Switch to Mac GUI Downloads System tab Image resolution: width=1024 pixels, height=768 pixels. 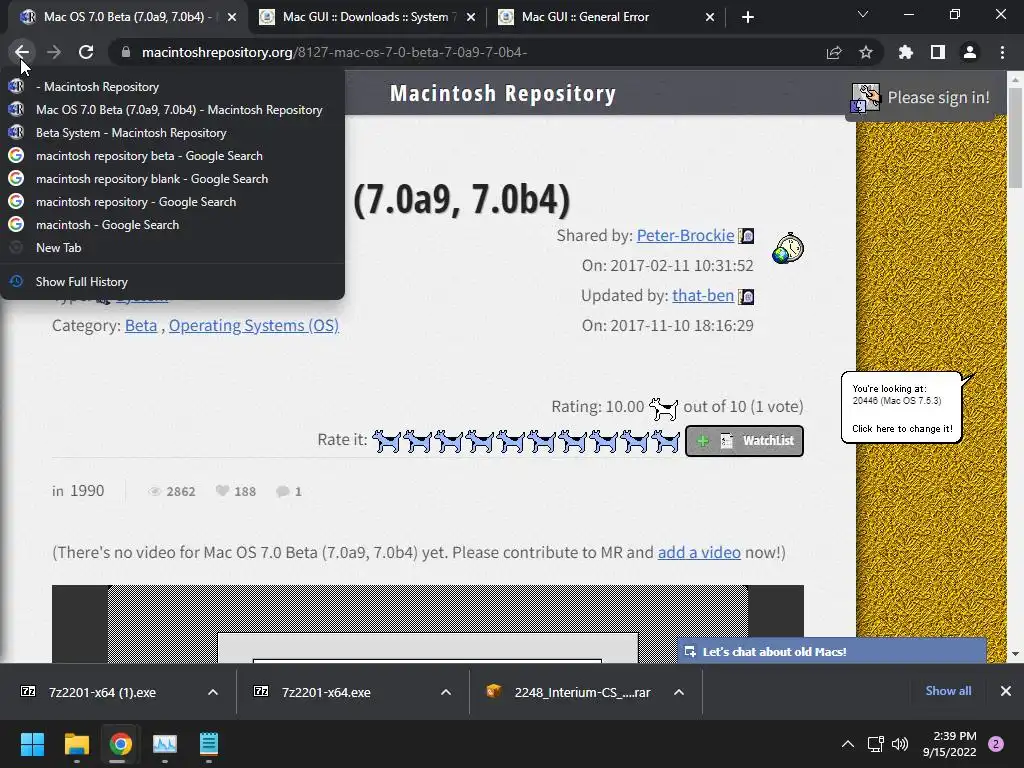pos(367,17)
